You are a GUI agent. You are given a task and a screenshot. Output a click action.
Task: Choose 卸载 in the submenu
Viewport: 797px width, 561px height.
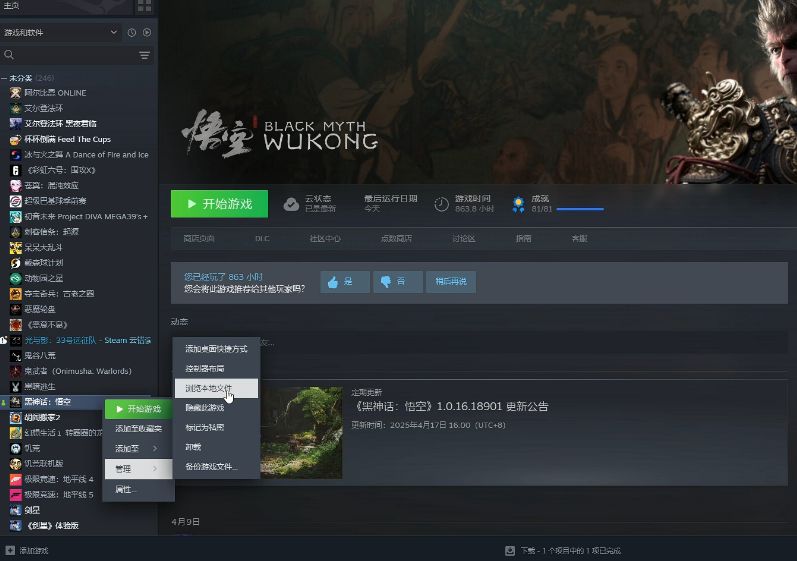217,447
